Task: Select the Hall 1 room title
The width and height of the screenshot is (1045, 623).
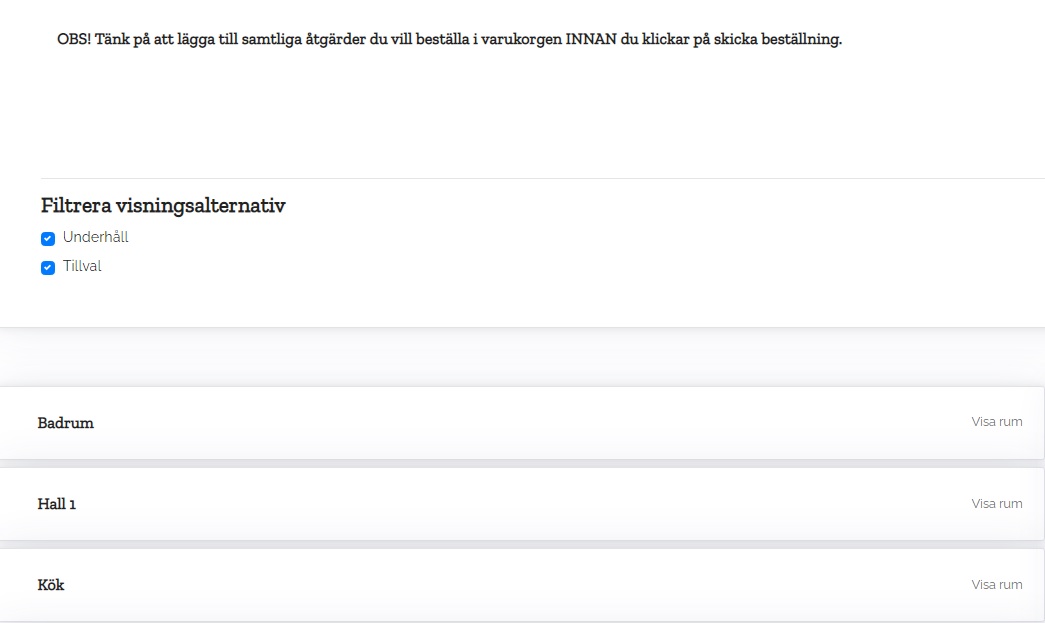Action: [57, 504]
